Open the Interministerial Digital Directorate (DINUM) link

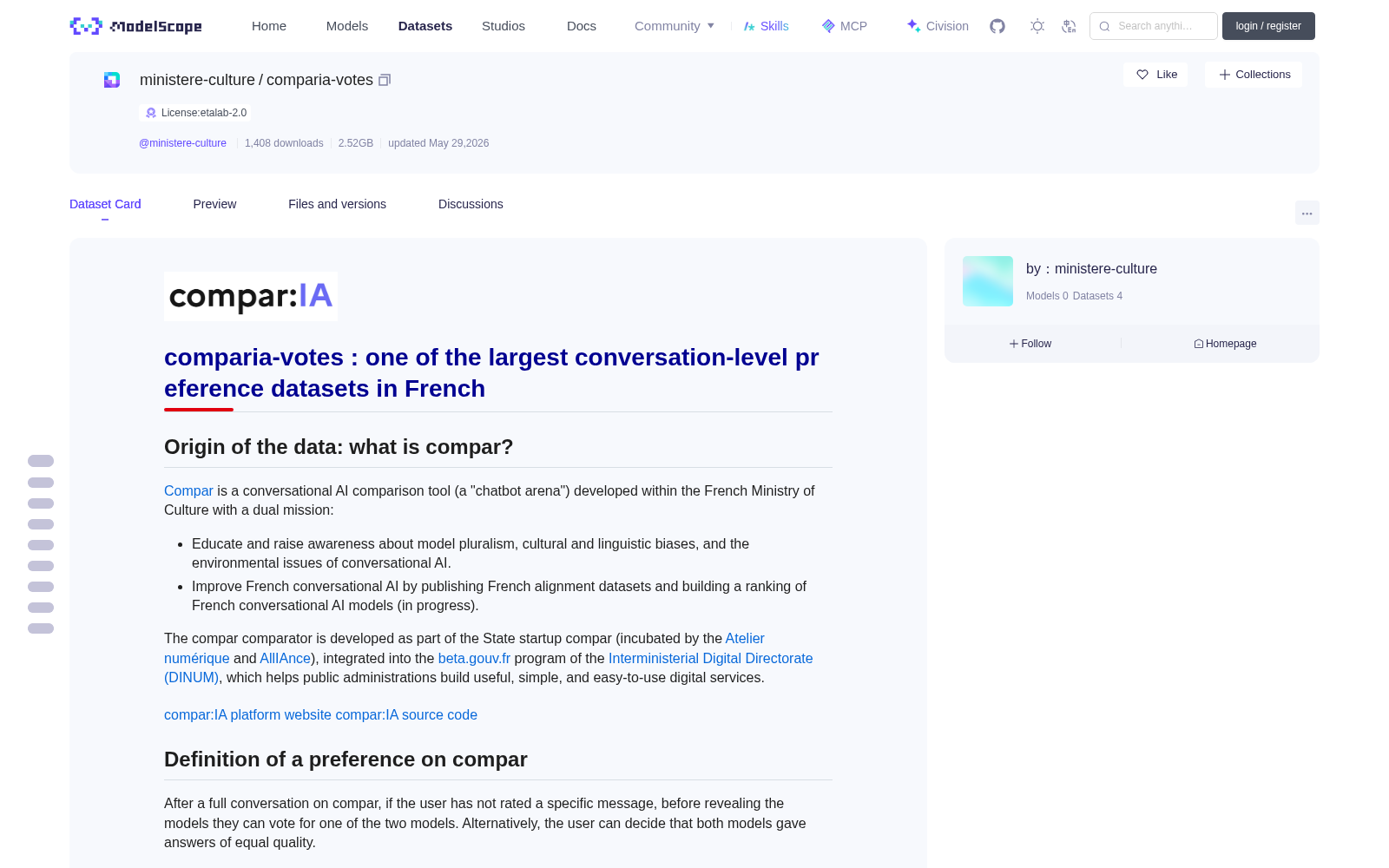pos(710,658)
